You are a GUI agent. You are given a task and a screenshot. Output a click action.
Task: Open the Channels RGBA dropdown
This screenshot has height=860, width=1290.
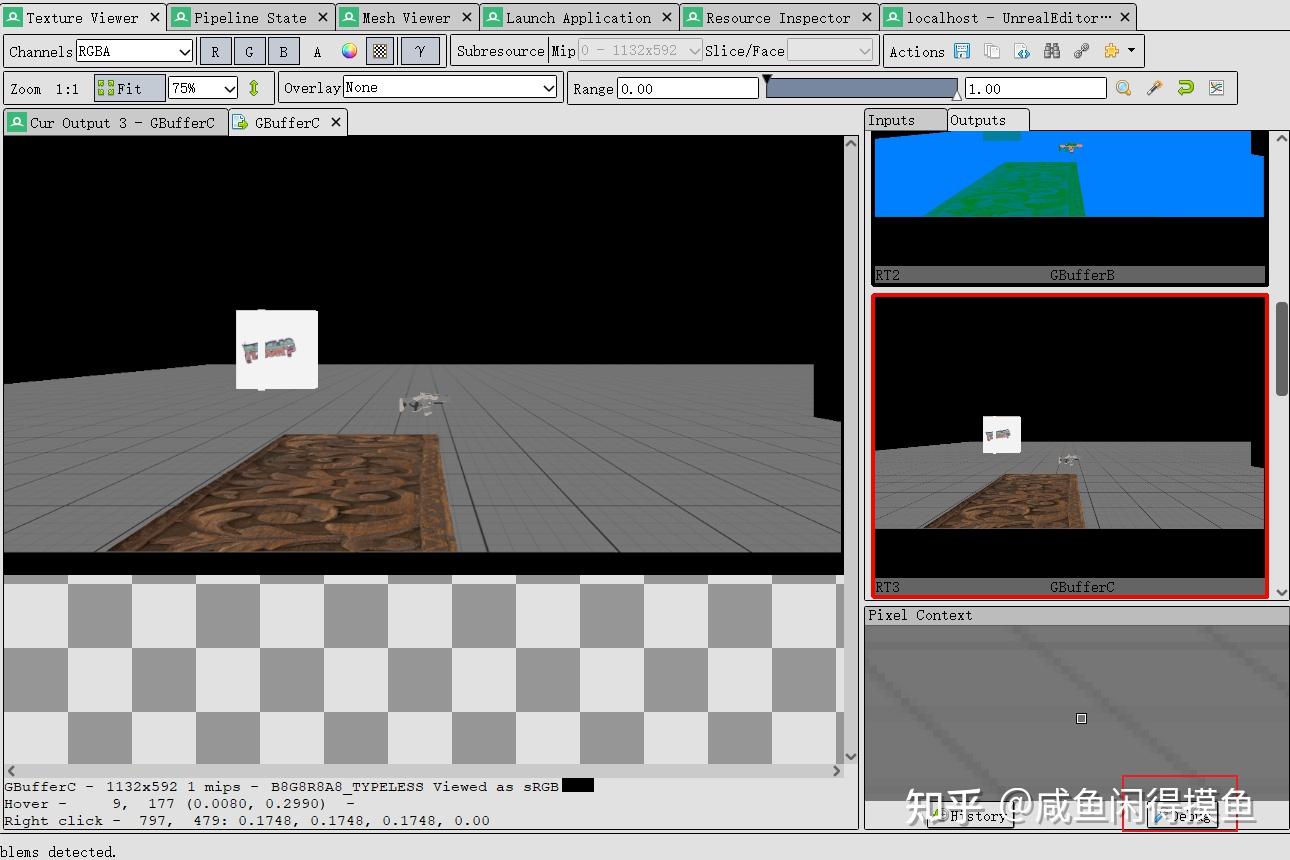pyautogui.click(x=134, y=51)
